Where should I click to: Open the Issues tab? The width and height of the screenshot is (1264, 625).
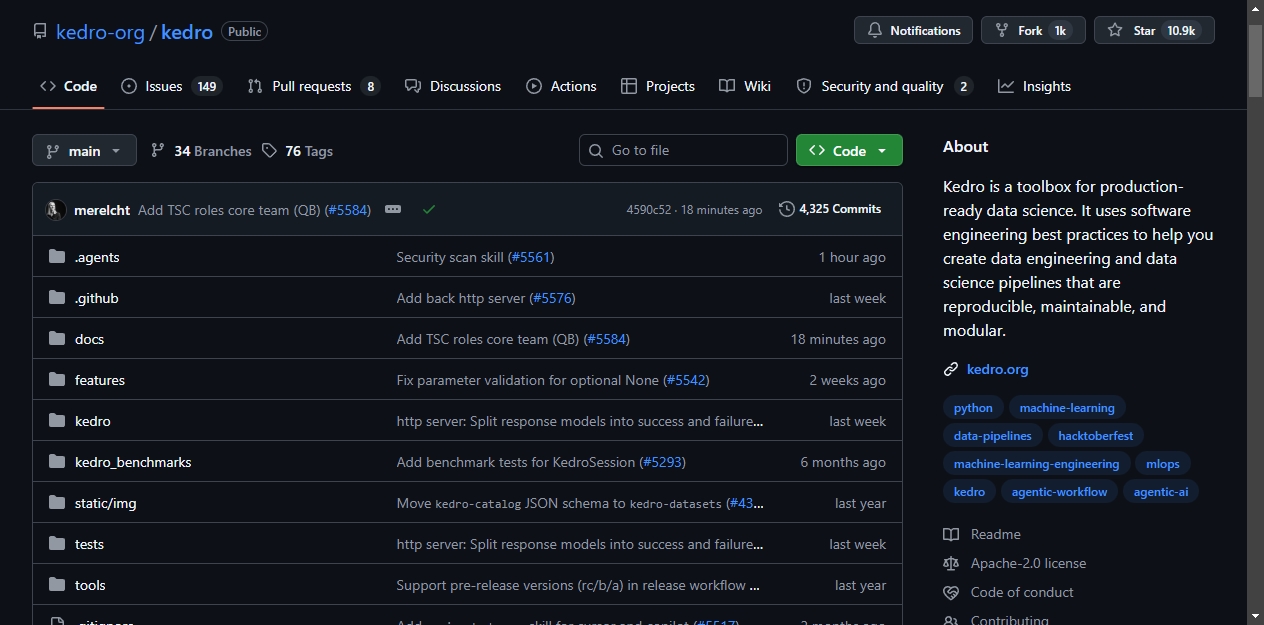pos(170,86)
